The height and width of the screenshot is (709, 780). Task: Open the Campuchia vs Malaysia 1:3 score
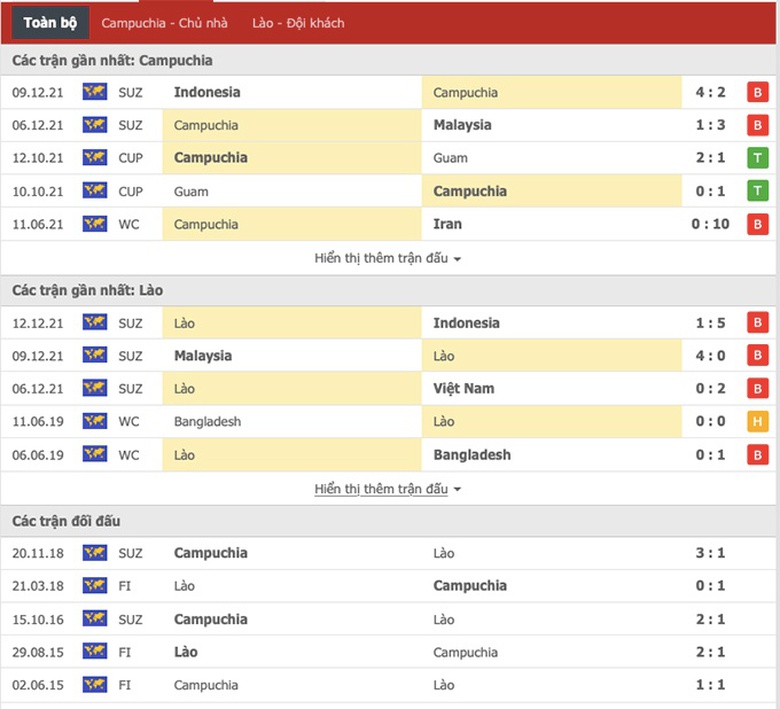[711, 125]
